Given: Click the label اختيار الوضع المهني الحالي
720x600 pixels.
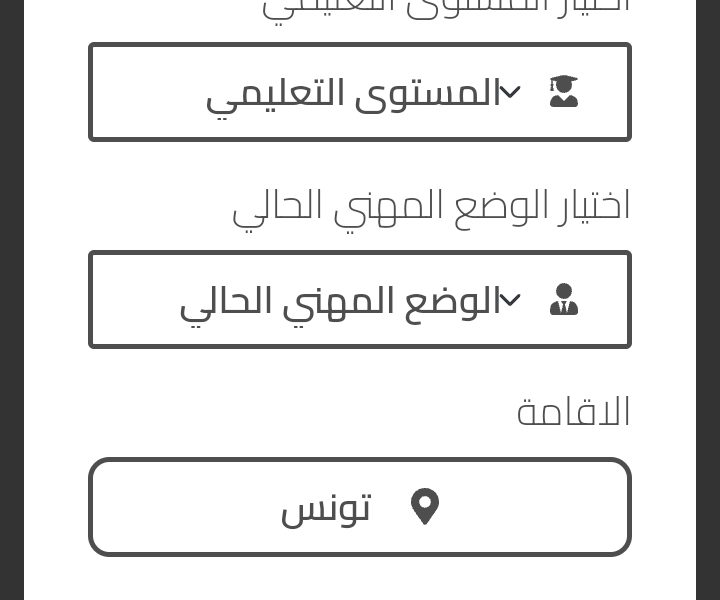Looking at the screenshot, I should [431, 209].
